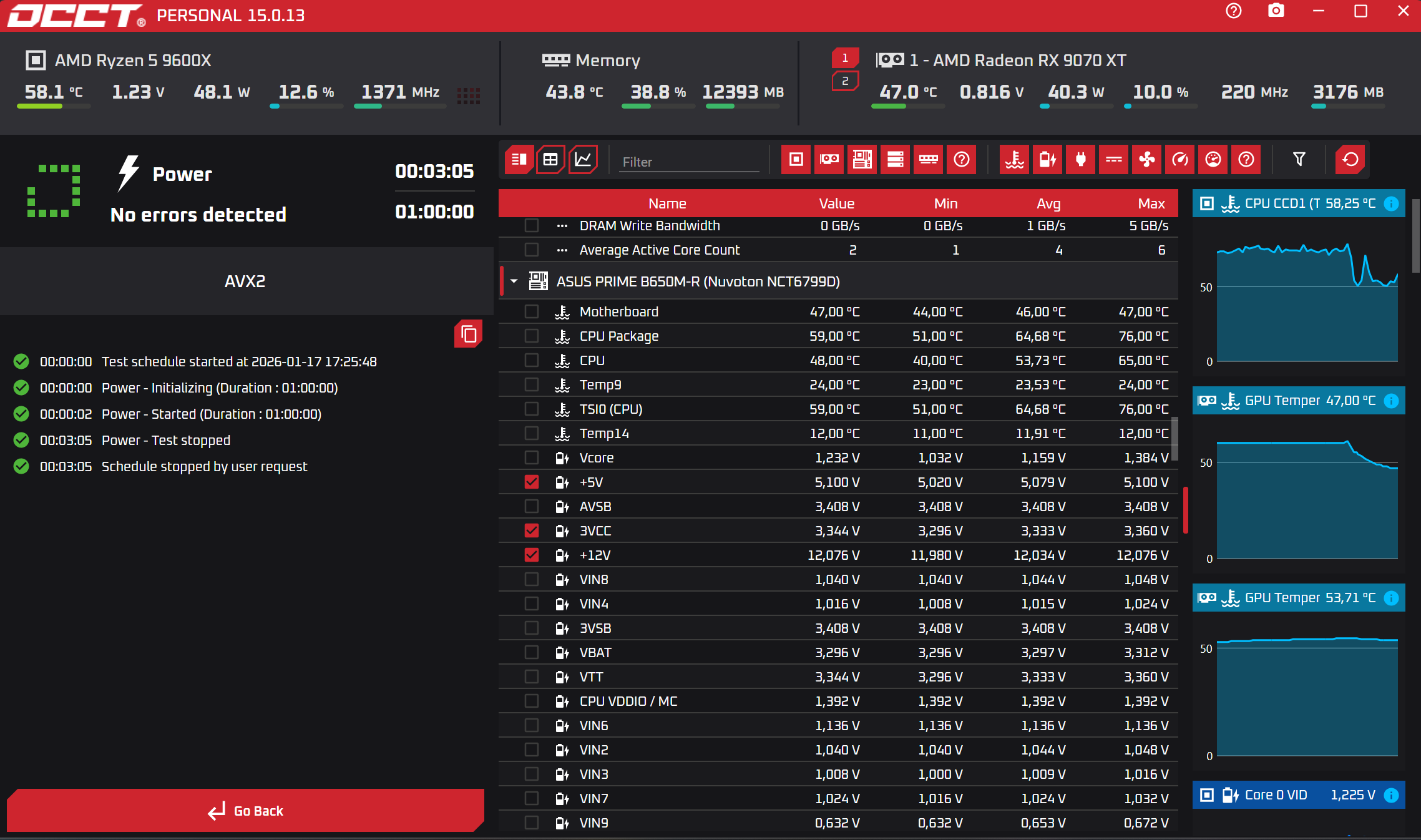1421x840 pixels.
Task: Switch to the list-and-graph view mode
Action: 519,160
